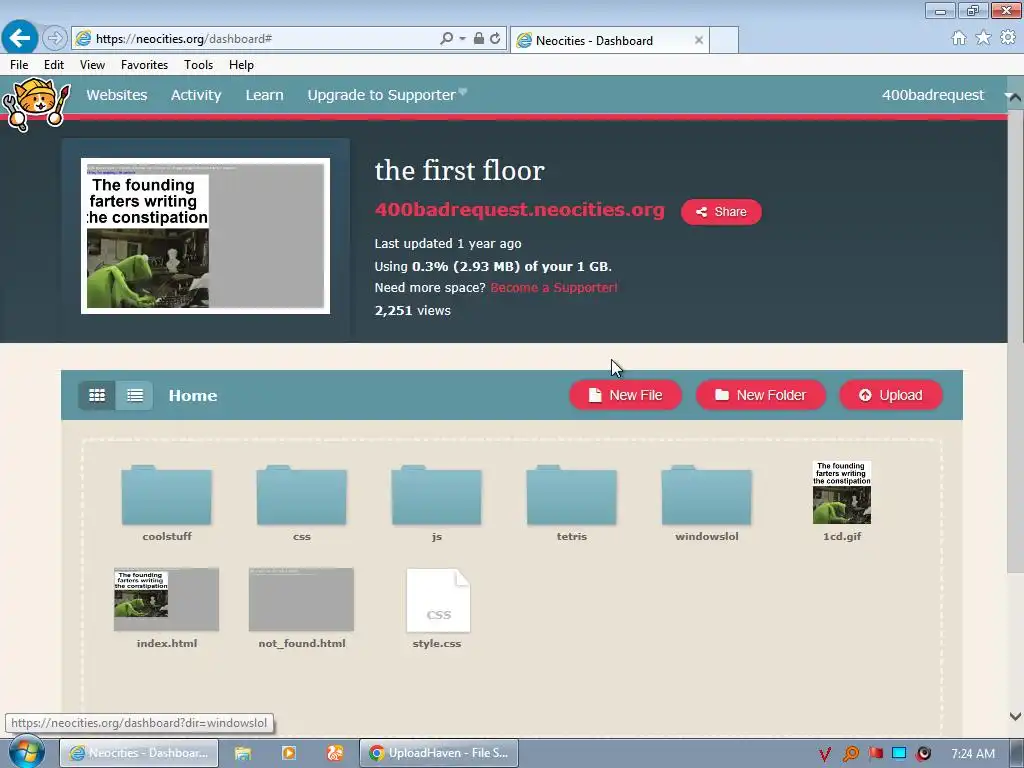Click the 'coolstuff' folder name text

pos(167,536)
